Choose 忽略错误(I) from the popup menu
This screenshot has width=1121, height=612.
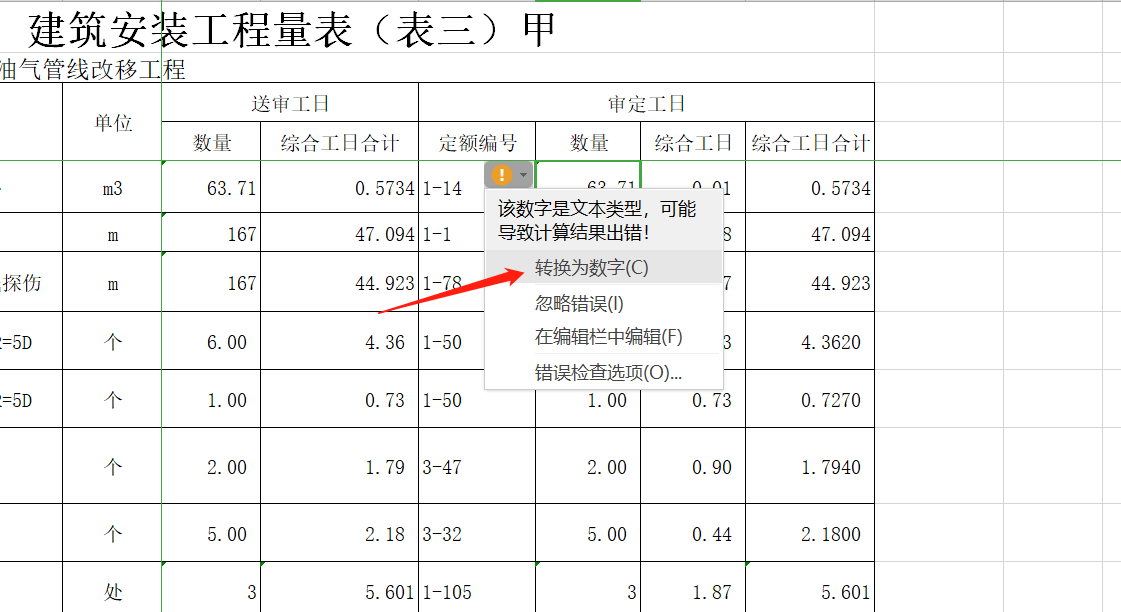coord(579,303)
